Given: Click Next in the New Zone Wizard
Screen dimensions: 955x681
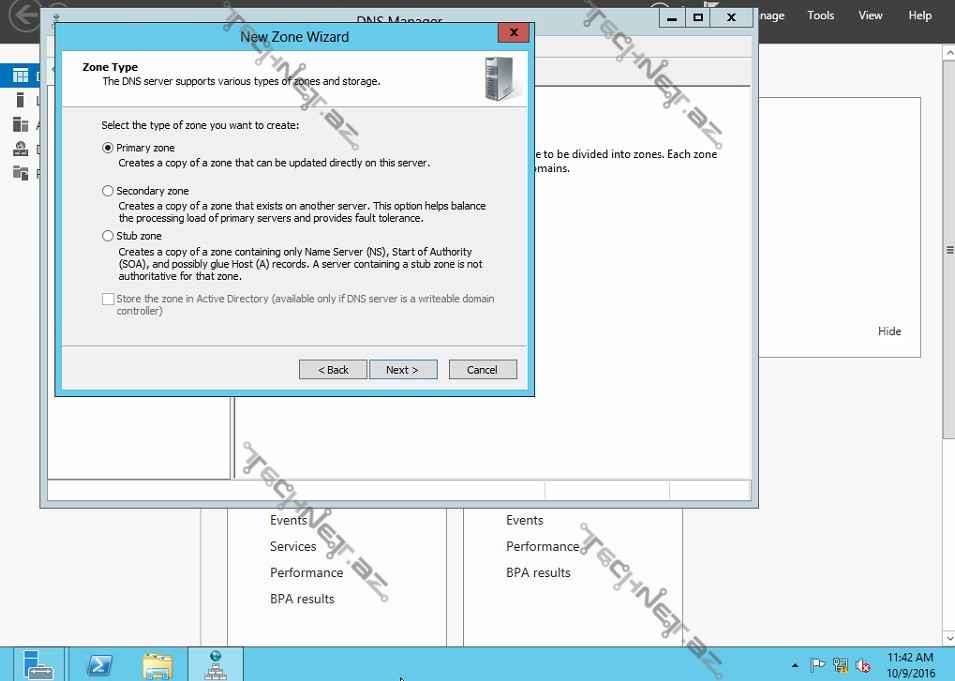Looking at the screenshot, I should point(402,370).
